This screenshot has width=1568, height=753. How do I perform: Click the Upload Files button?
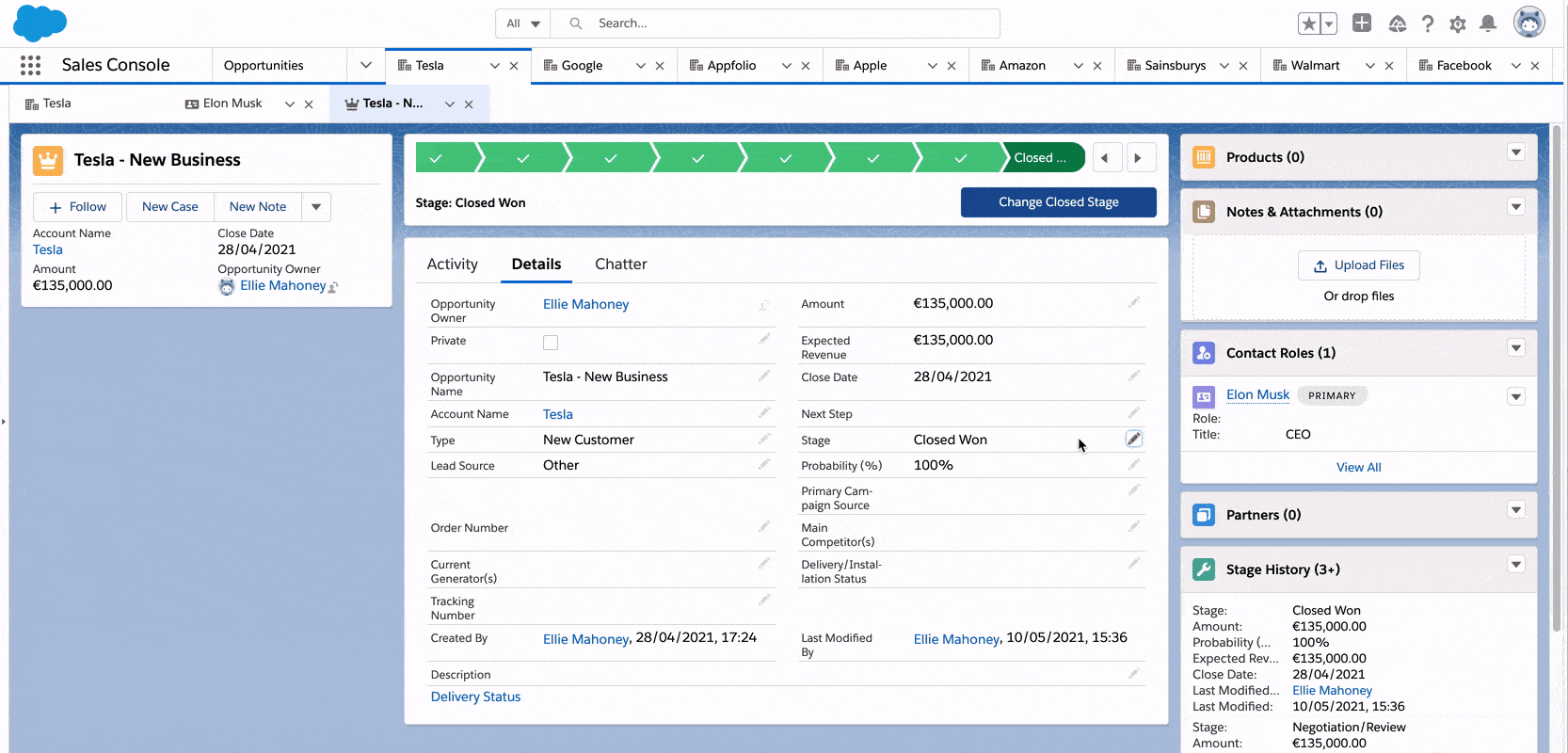point(1359,265)
